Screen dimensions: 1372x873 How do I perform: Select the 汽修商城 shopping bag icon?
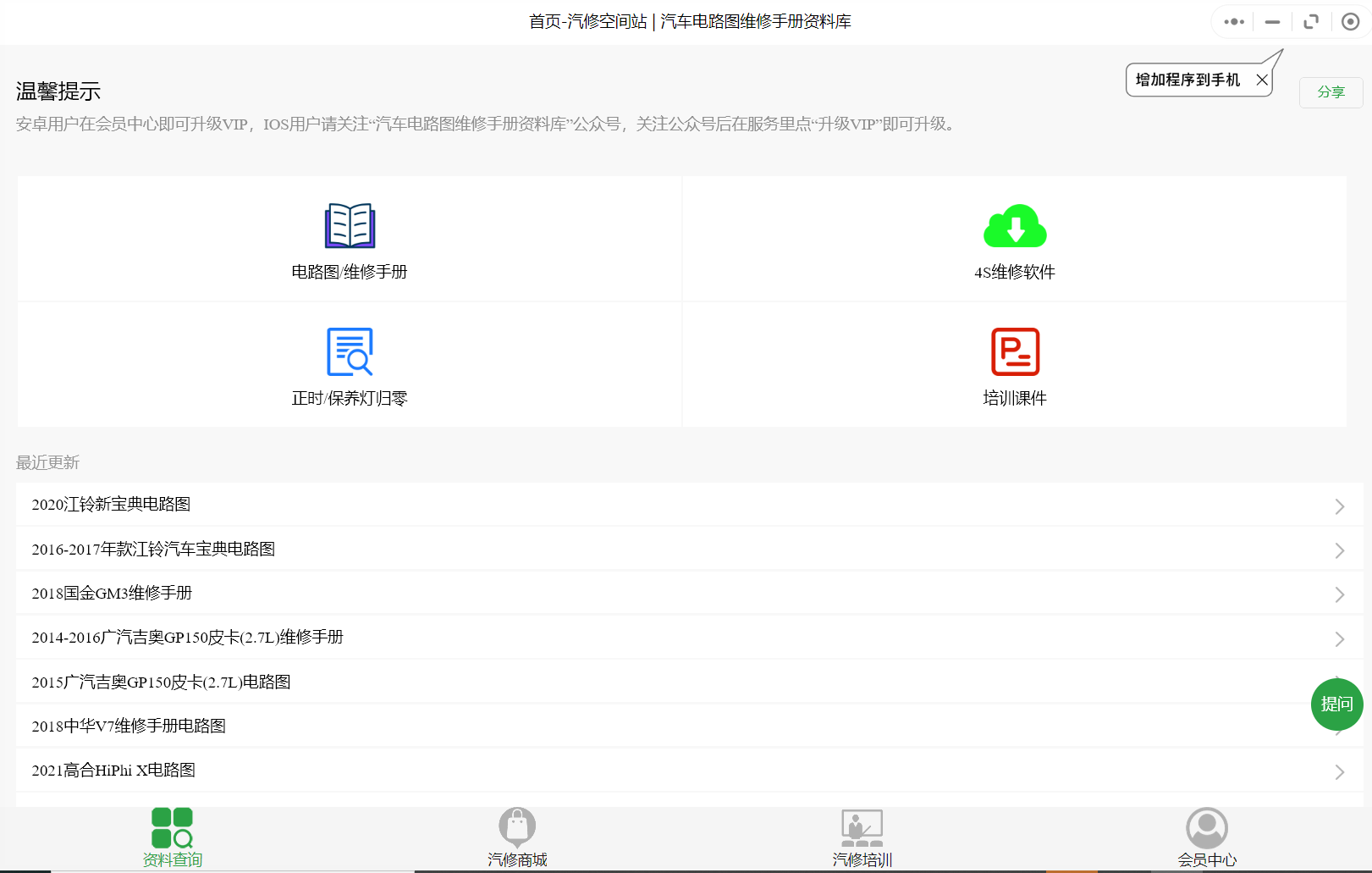click(x=517, y=827)
